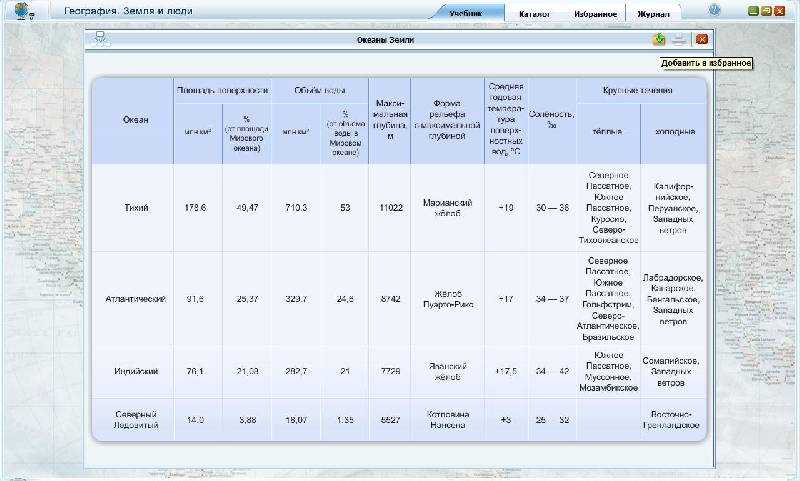800x481 pixels.
Task: Click the Атлантический row label
Action: [135, 299]
